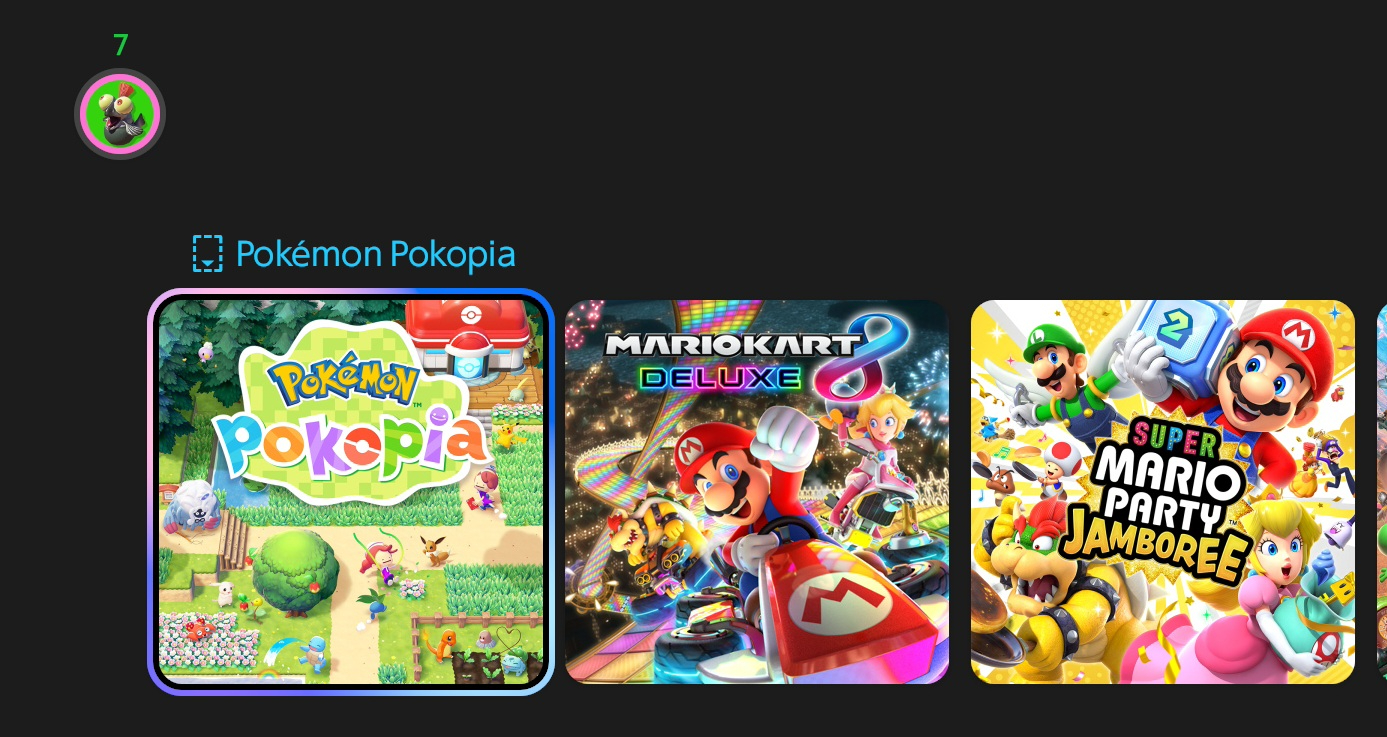The height and width of the screenshot is (737, 1387).
Task: Click the virtual game card download icon
Action: (x=207, y=254)
